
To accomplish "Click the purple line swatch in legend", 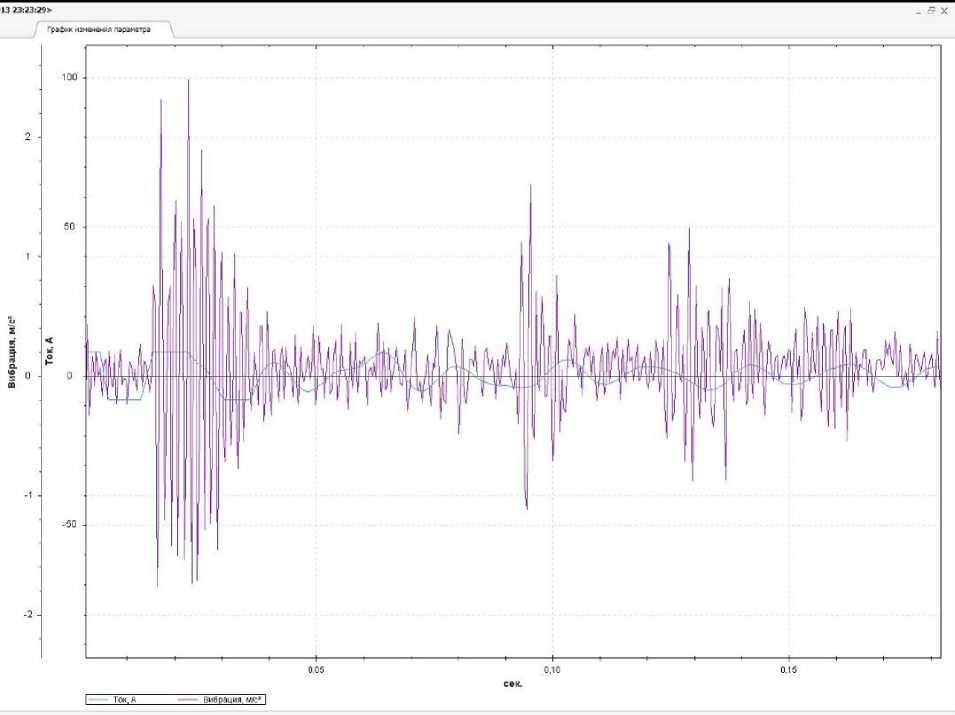I will point(188,700).
